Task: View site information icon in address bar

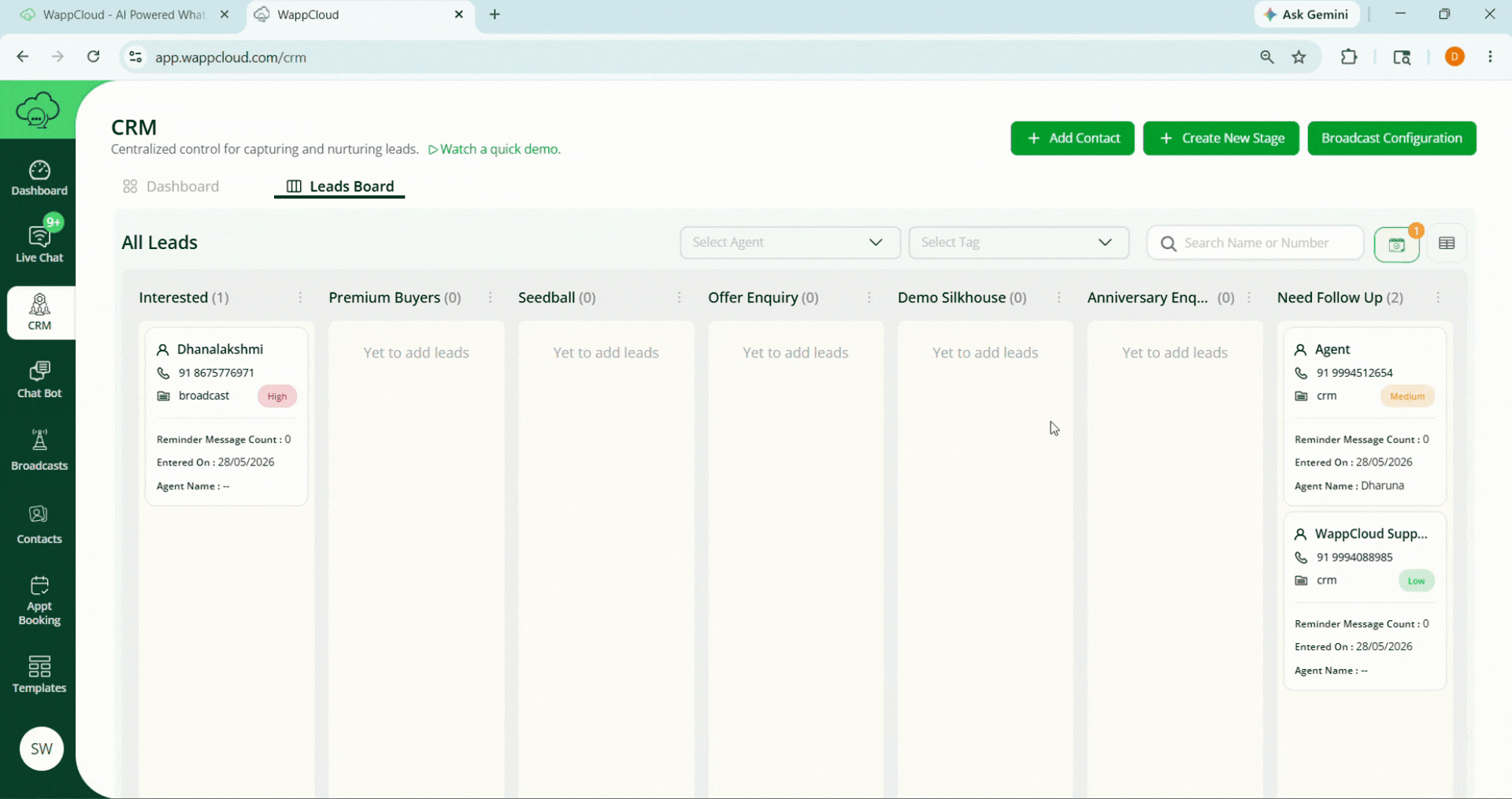Action: 135,57
